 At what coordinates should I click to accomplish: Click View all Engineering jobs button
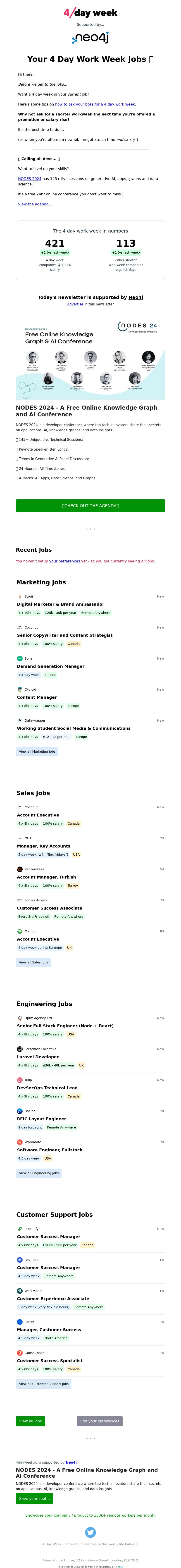click(39, 1173)
